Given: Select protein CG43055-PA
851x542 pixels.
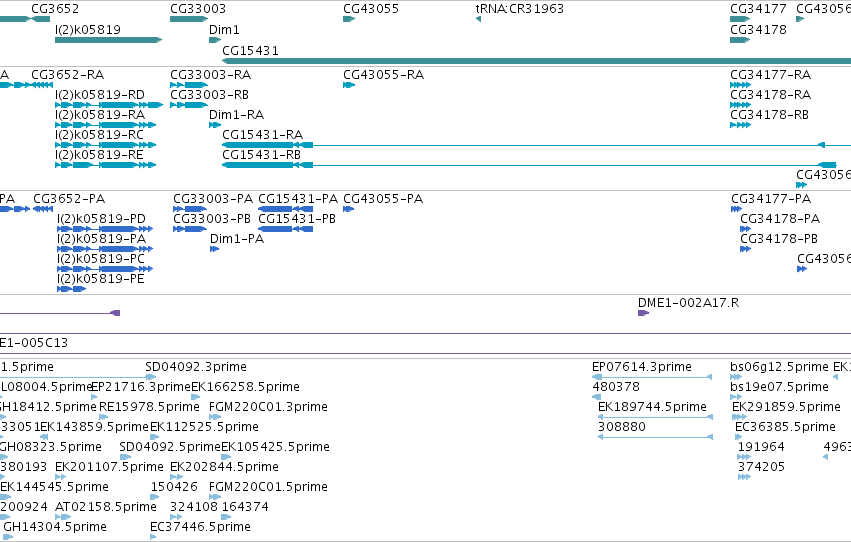Looking at the screenshot, I should click(x=348, y=209).
